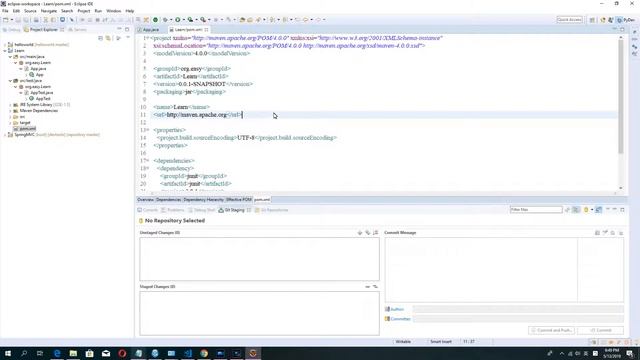Select the Overview tab of the POM editor

point(145,200)
